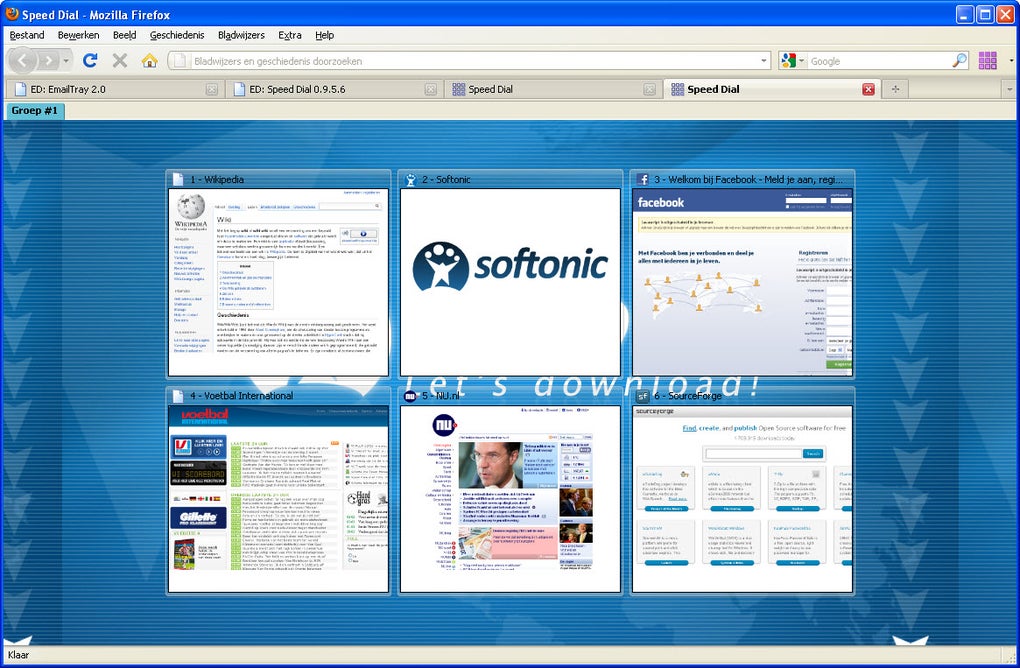Click the Voetbal International dial favicon

tap(178, 395)
